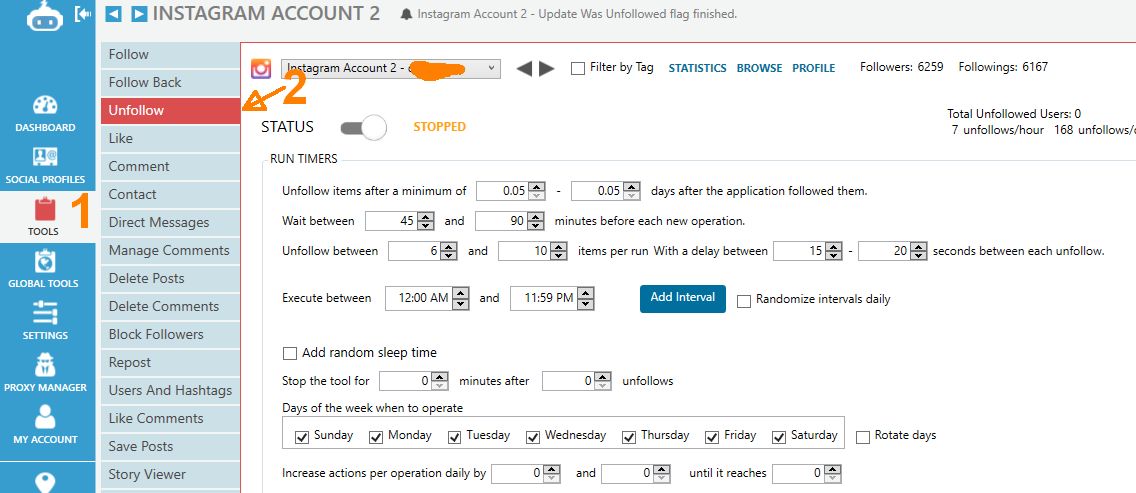
Task: Open the Tools sidebar icon
Action: click(x=45, y=210)
